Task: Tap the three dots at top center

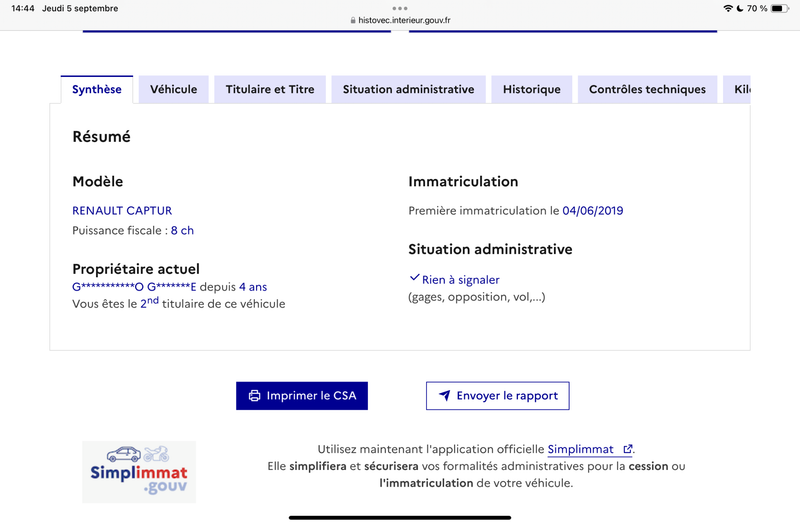Action: [399, 8]
